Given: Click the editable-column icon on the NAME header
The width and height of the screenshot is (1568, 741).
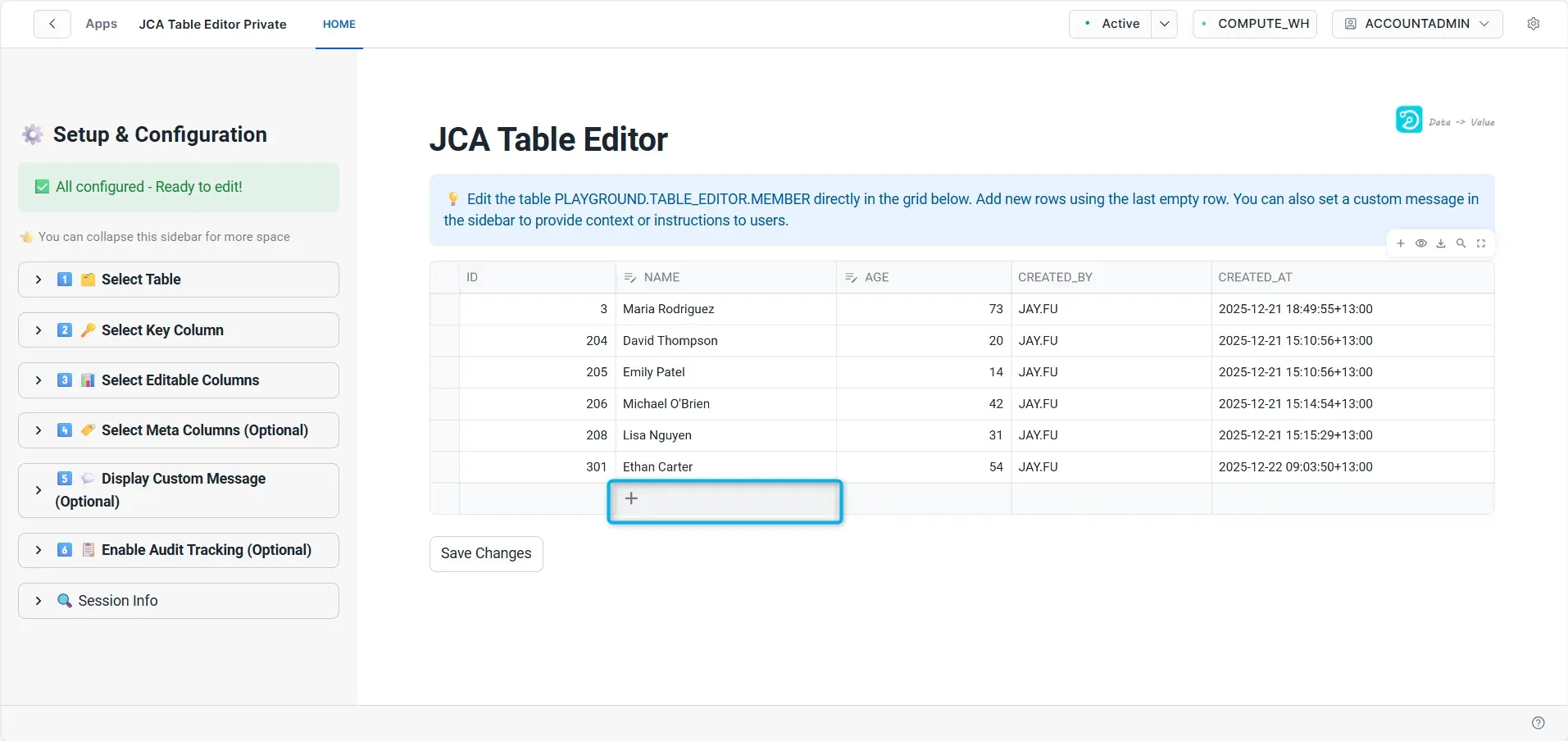Looking at the screenshot, I should click(629, 277).
